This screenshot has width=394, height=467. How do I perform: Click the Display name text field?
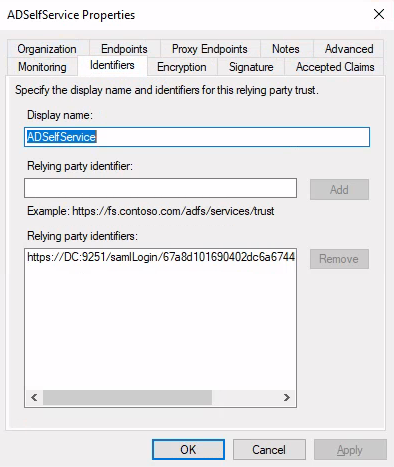197,137
